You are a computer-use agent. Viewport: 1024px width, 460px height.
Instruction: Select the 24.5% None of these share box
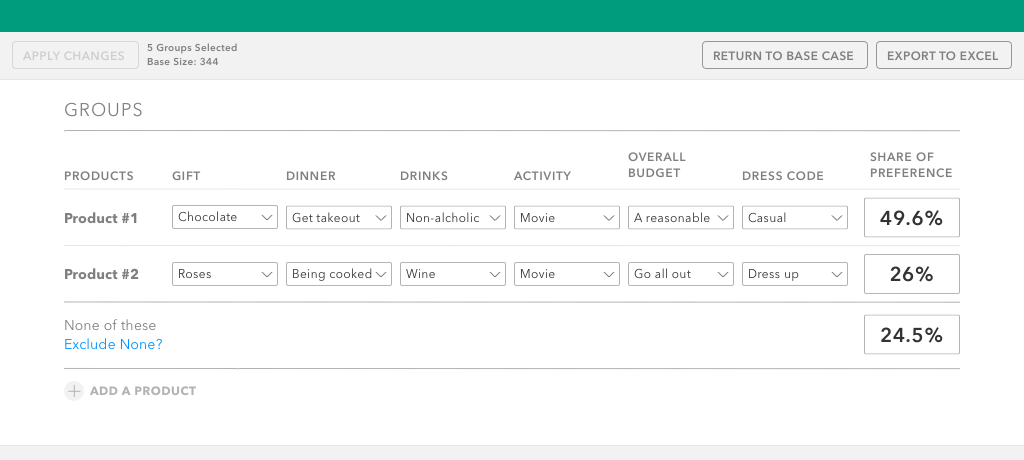pyautogui.click(x=911, y=335)
